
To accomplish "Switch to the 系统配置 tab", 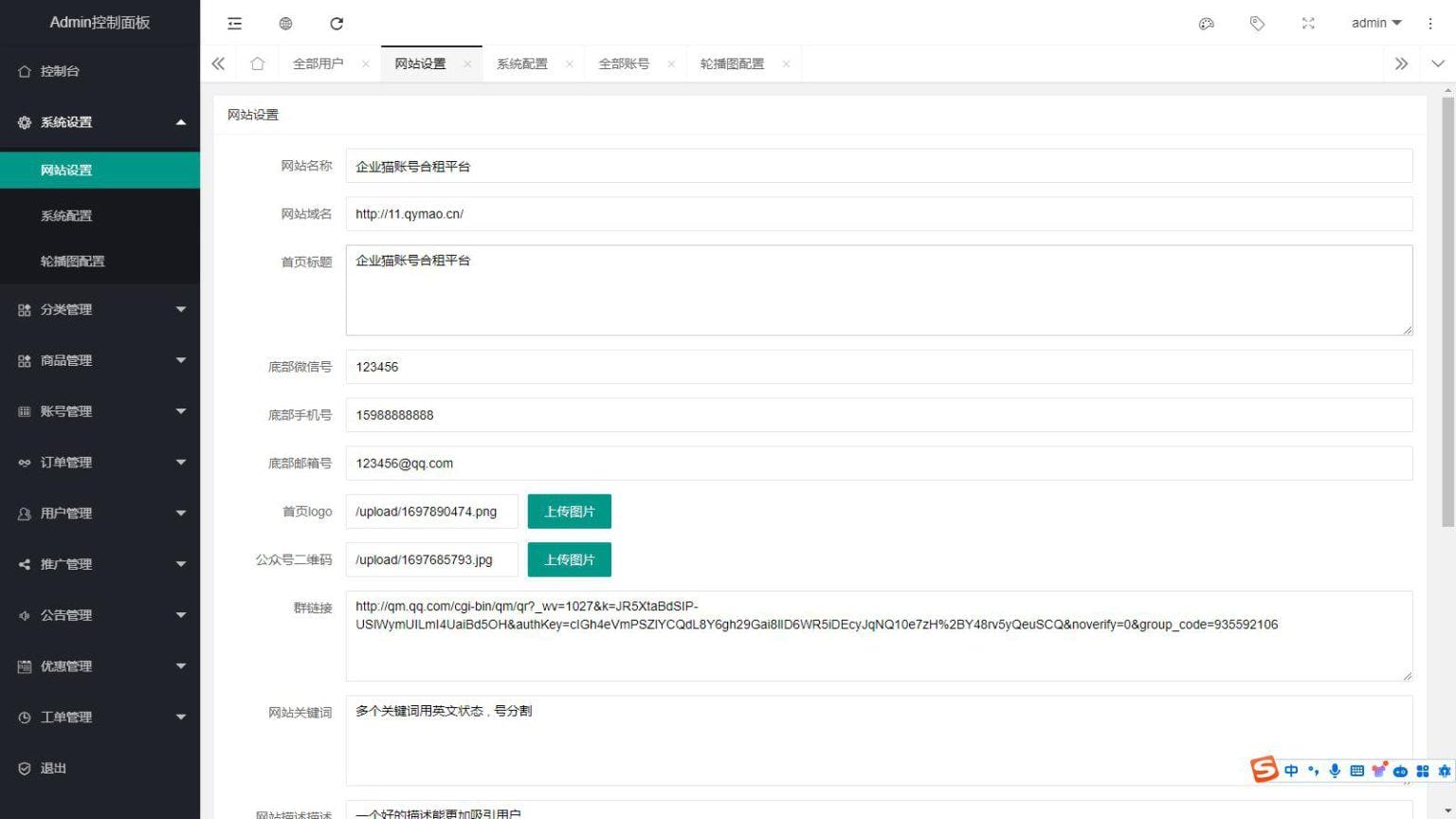I will pyautogui.click(x=521, y=63).
